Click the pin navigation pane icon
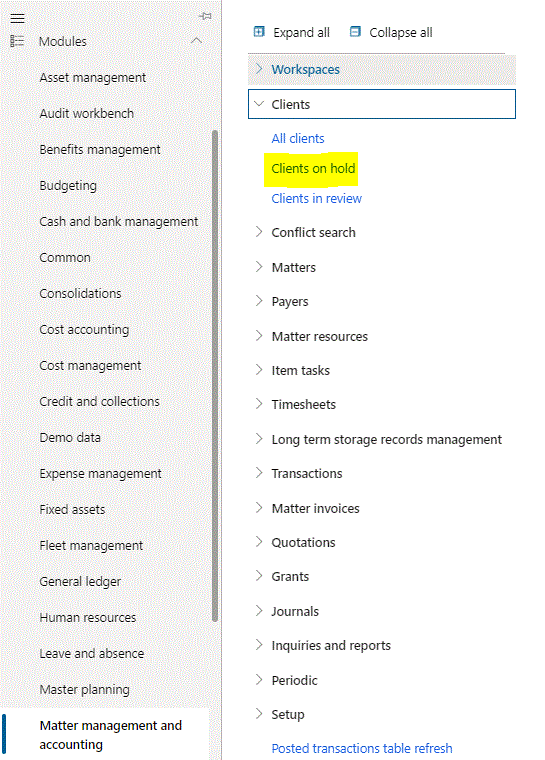545x760 pixels. pyautogui.click(x=205, y=16)
